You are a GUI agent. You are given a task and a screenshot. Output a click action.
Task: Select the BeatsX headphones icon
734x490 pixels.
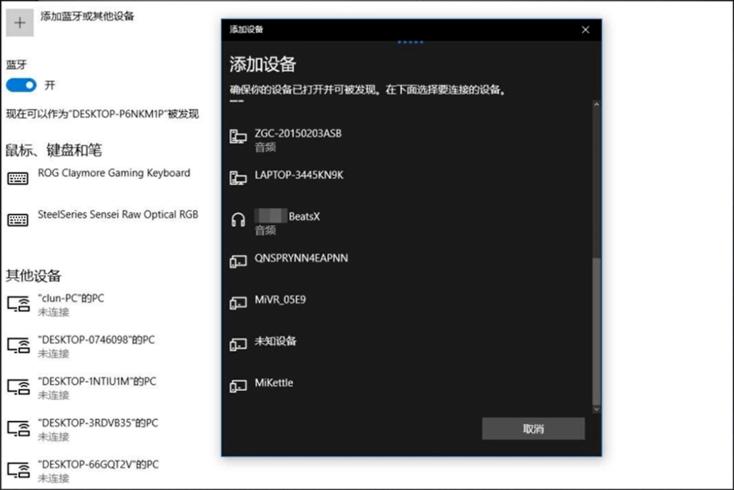[238, 219]
